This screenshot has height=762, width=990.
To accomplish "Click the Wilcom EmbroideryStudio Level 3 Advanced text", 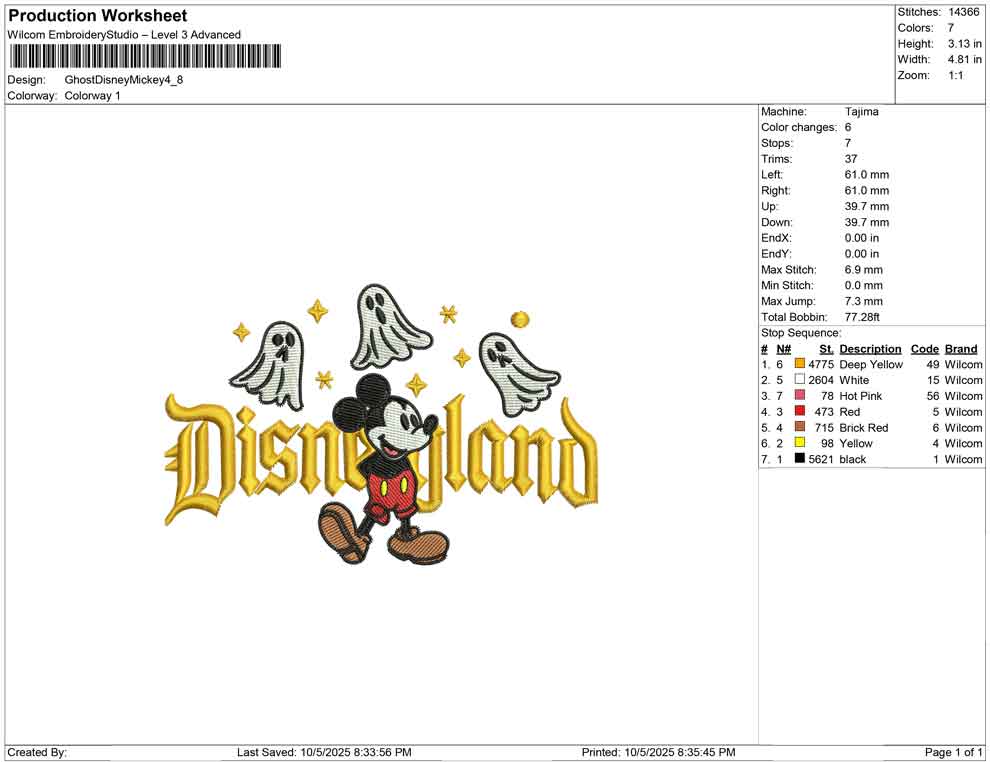I will coord(124,35).
